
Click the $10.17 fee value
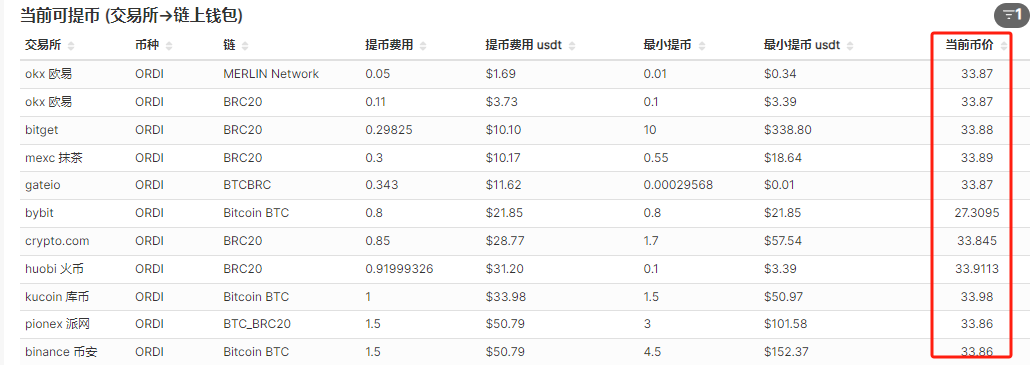click(x=503, y=158)
